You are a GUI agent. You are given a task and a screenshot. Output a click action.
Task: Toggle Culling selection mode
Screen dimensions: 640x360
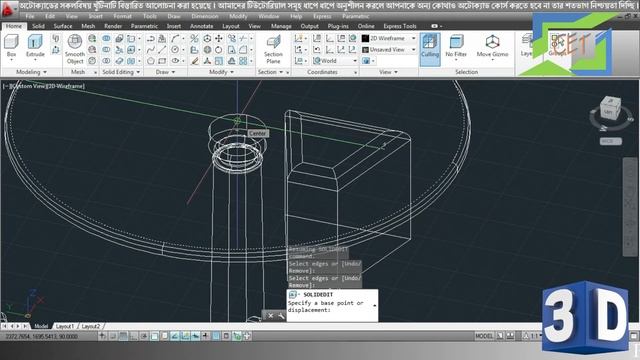[x=430, y=49]
